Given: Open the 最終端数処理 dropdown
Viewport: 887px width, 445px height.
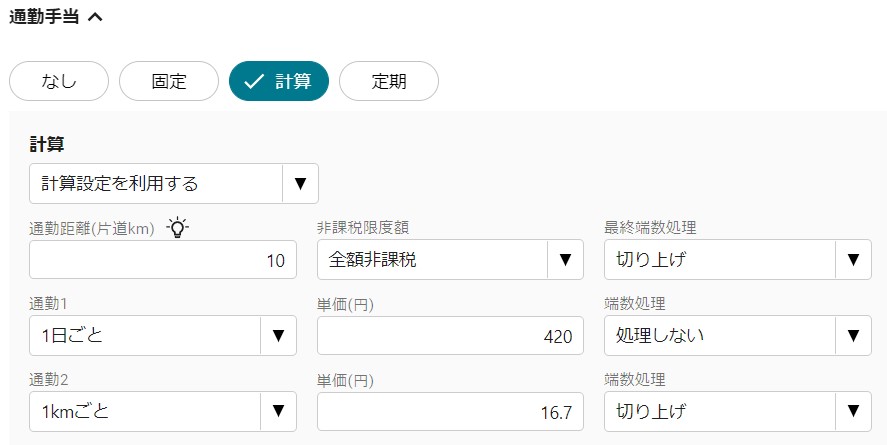Looking at the screenshot, I should pyautogui.click(x=738, y=260).
